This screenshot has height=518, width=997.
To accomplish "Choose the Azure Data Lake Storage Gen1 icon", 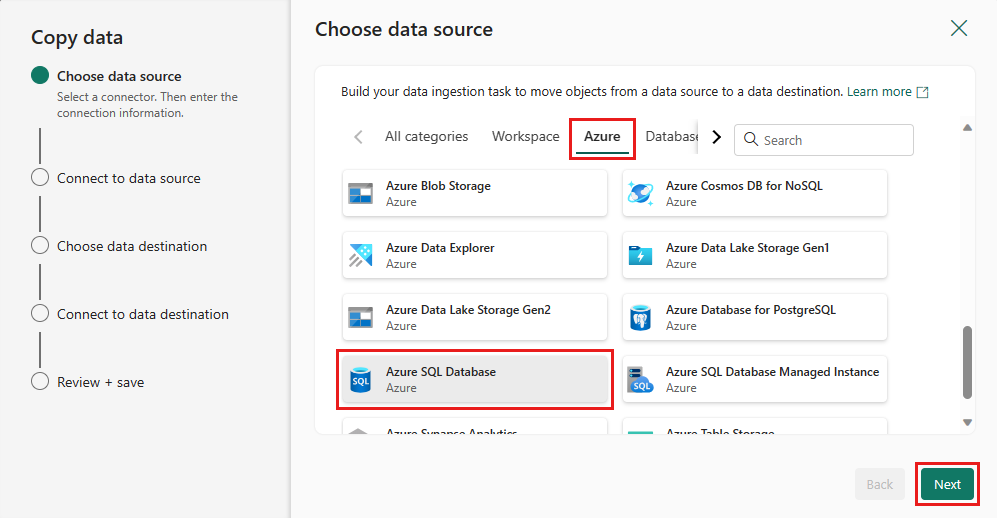I will pyautogui.click(x=640, y=256).
